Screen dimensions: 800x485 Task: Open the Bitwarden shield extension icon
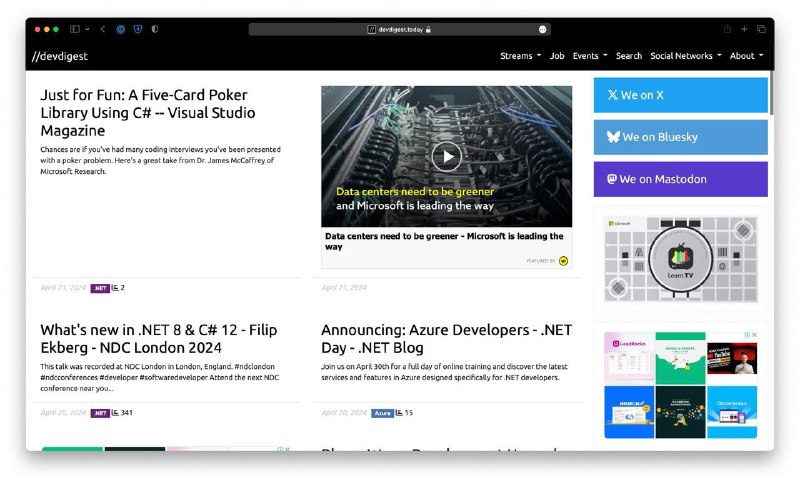click(138, 29)
